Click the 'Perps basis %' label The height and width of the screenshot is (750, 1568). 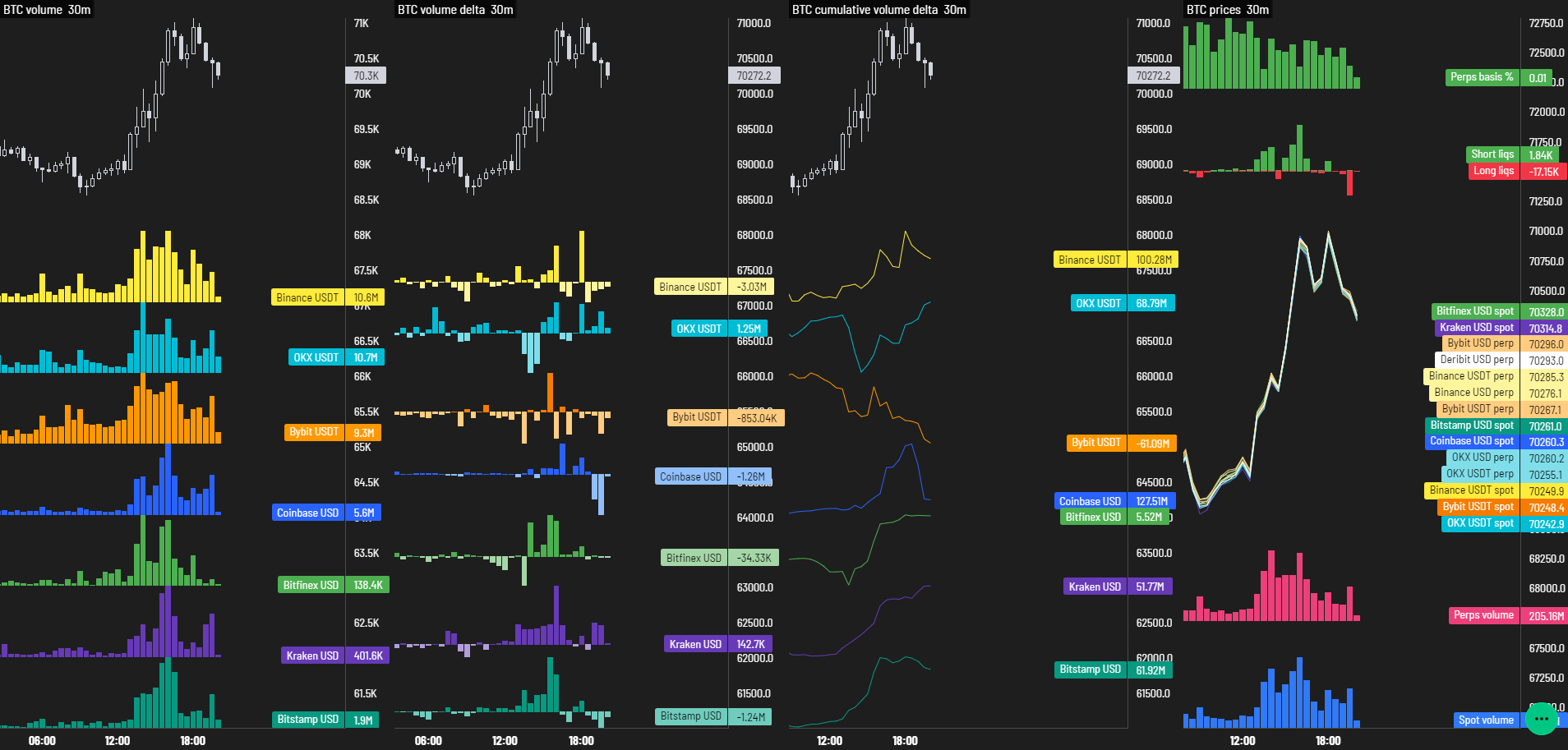[1481, 77]
